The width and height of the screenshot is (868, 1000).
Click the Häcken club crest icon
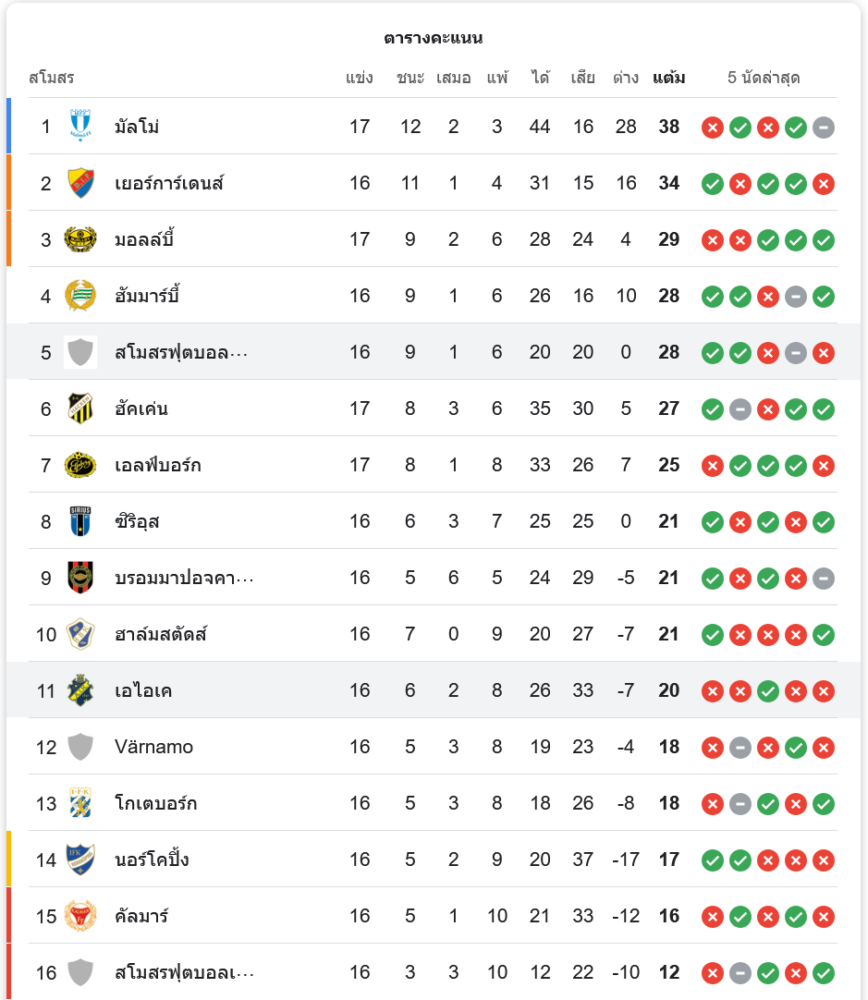[x=80, y=408]
